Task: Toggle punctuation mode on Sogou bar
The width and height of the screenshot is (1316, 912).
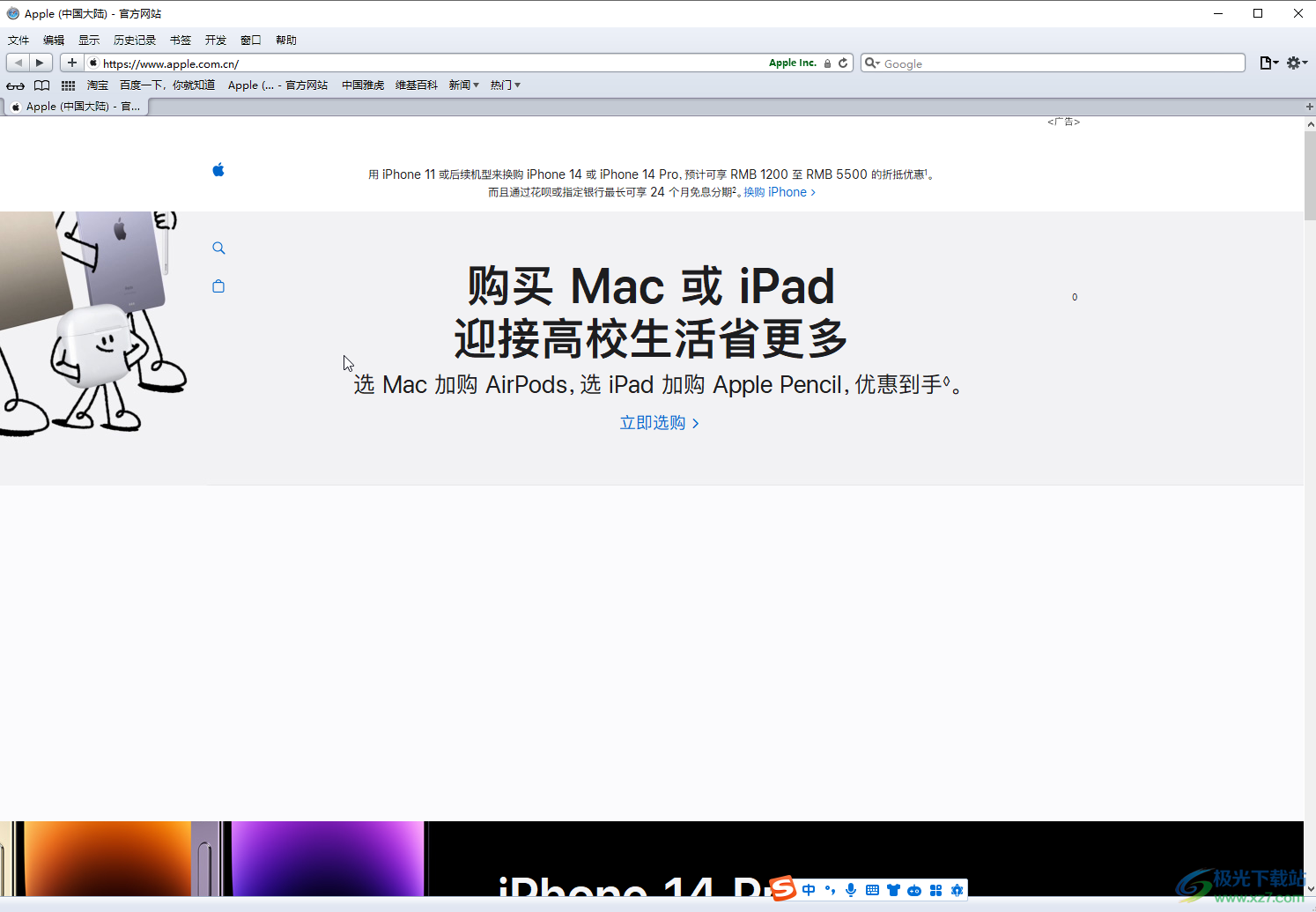Action: (x=830, y=890)
